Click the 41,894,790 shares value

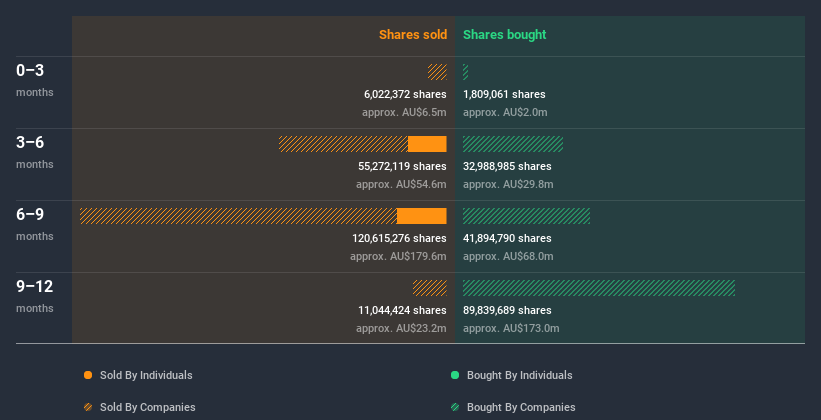507,238
